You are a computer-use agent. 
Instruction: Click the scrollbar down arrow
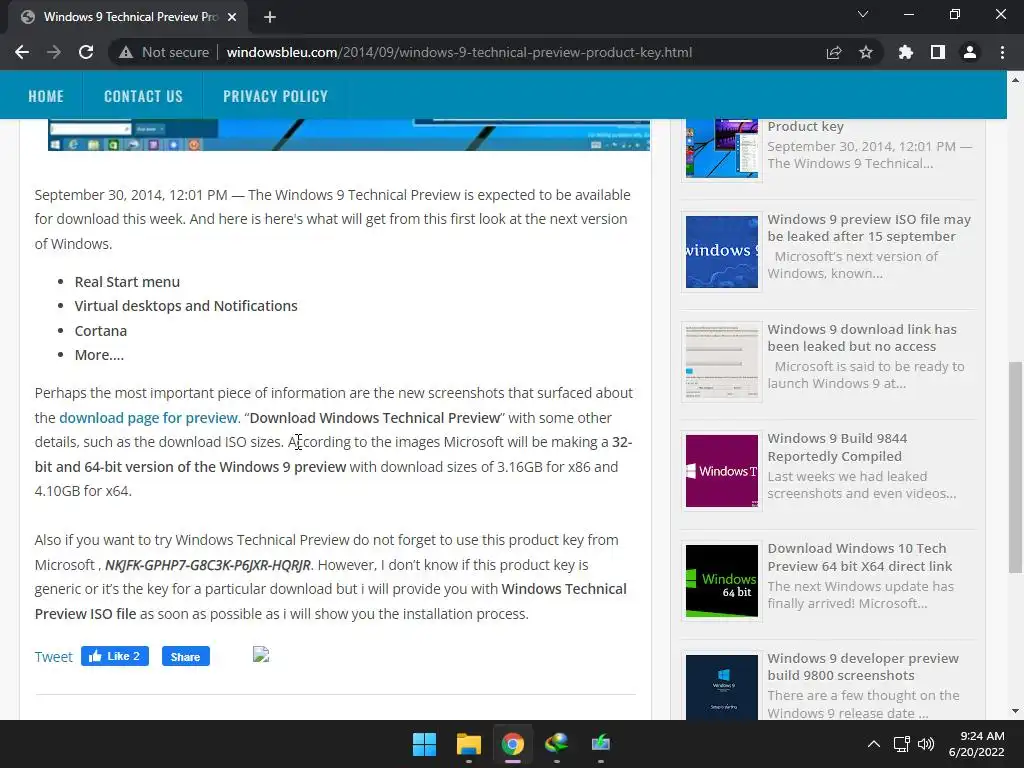1015,711
